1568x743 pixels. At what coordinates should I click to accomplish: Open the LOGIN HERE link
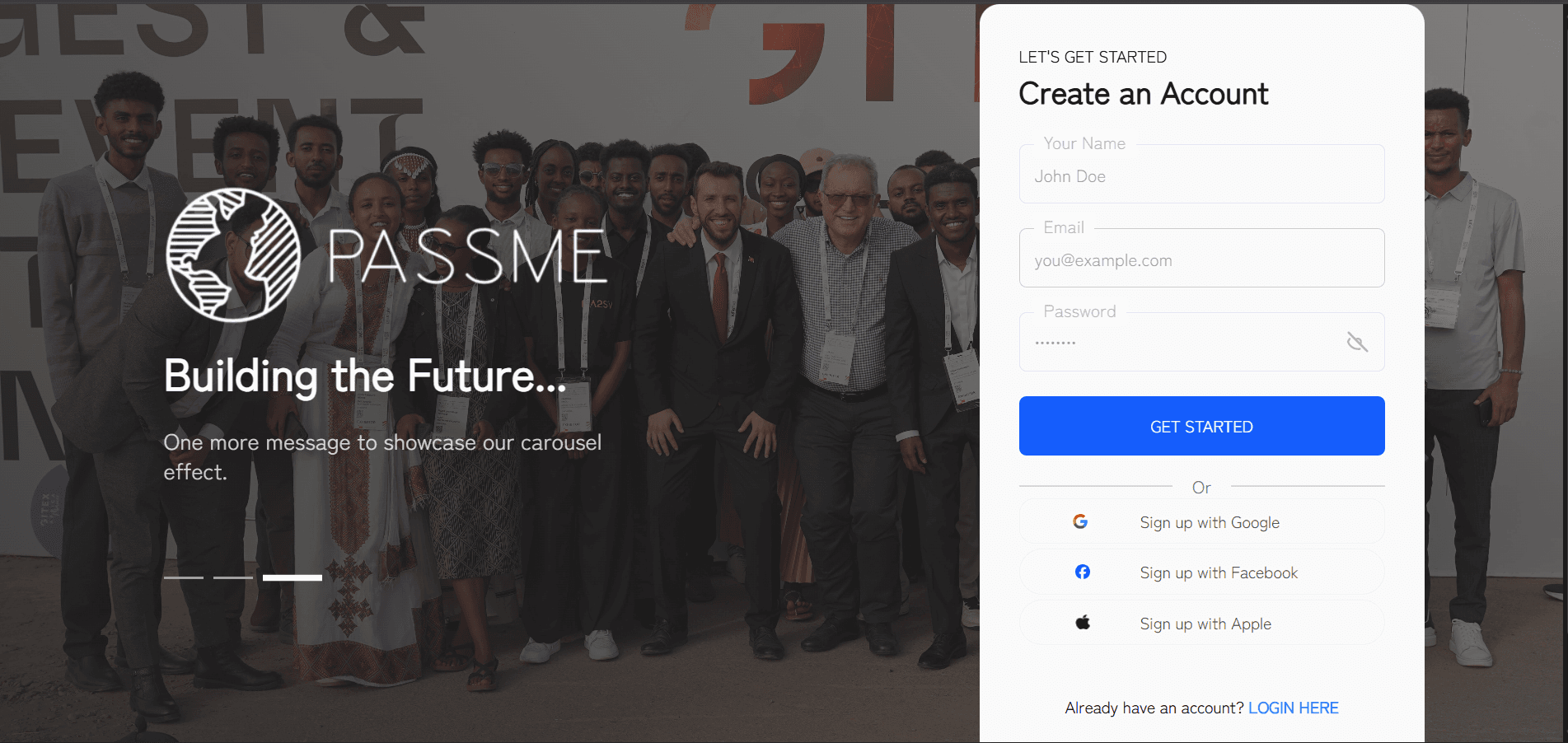(1293, 708)
